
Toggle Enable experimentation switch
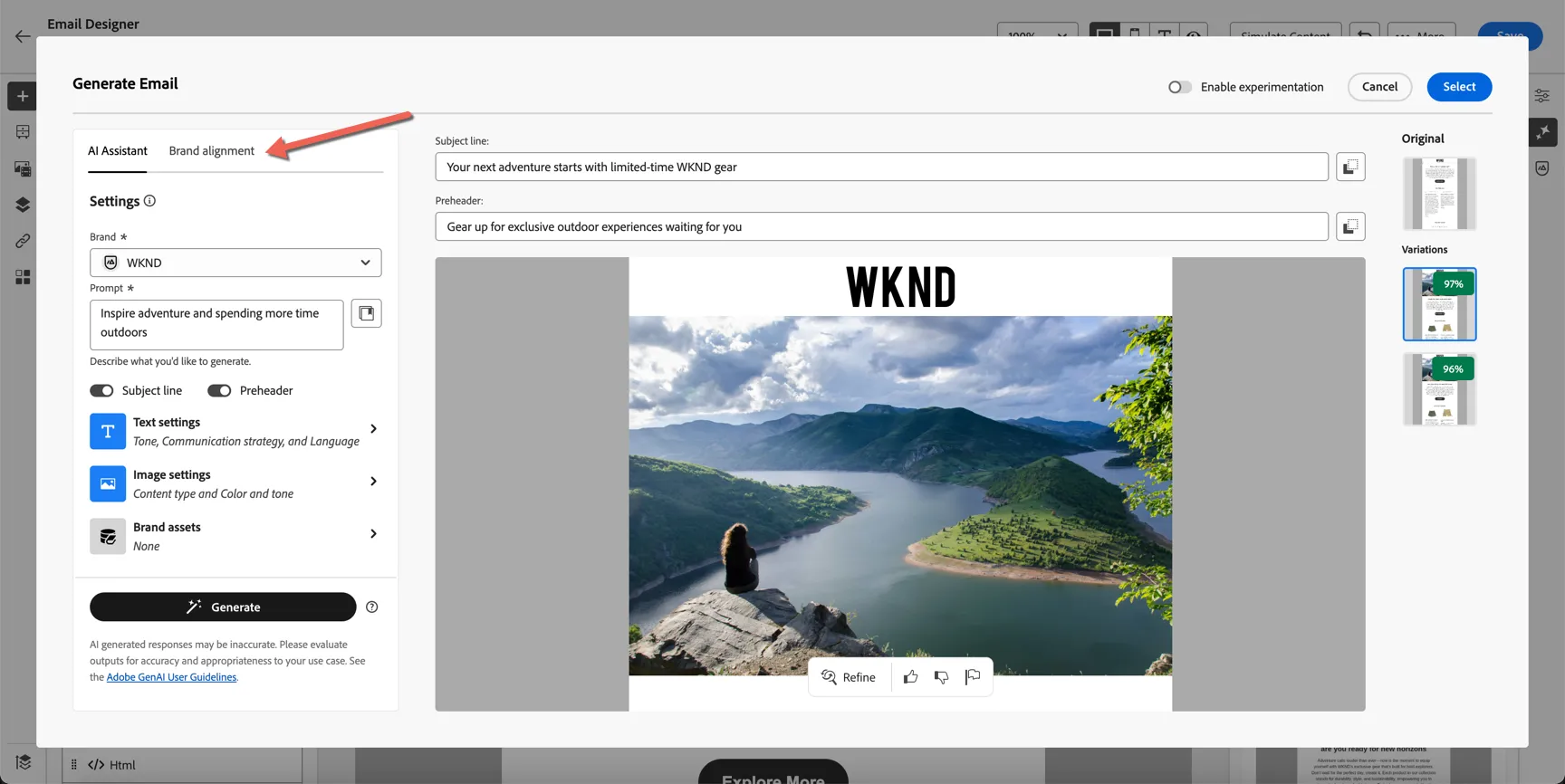[1179, 87]
